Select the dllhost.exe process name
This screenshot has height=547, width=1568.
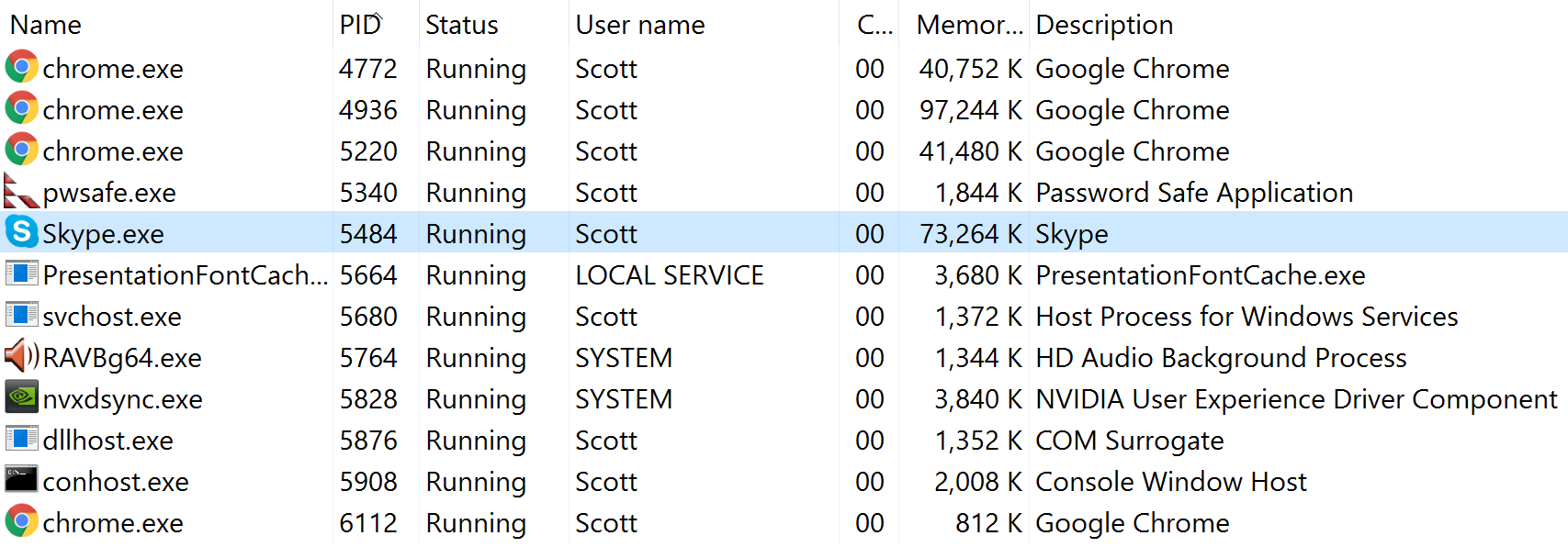[108, 441]
